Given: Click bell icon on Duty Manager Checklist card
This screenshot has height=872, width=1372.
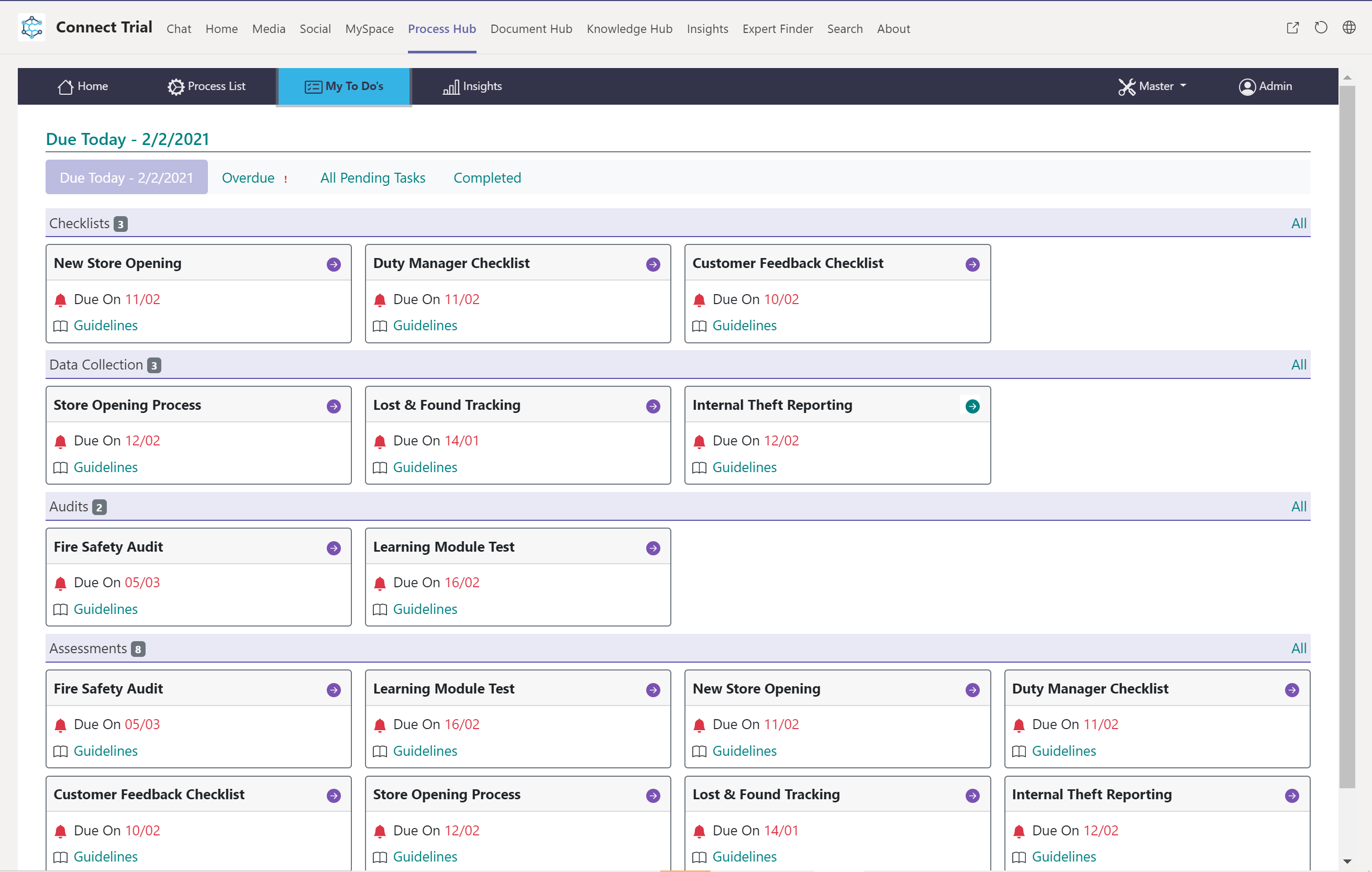Looking at the screenshot, I should [380, 300].
